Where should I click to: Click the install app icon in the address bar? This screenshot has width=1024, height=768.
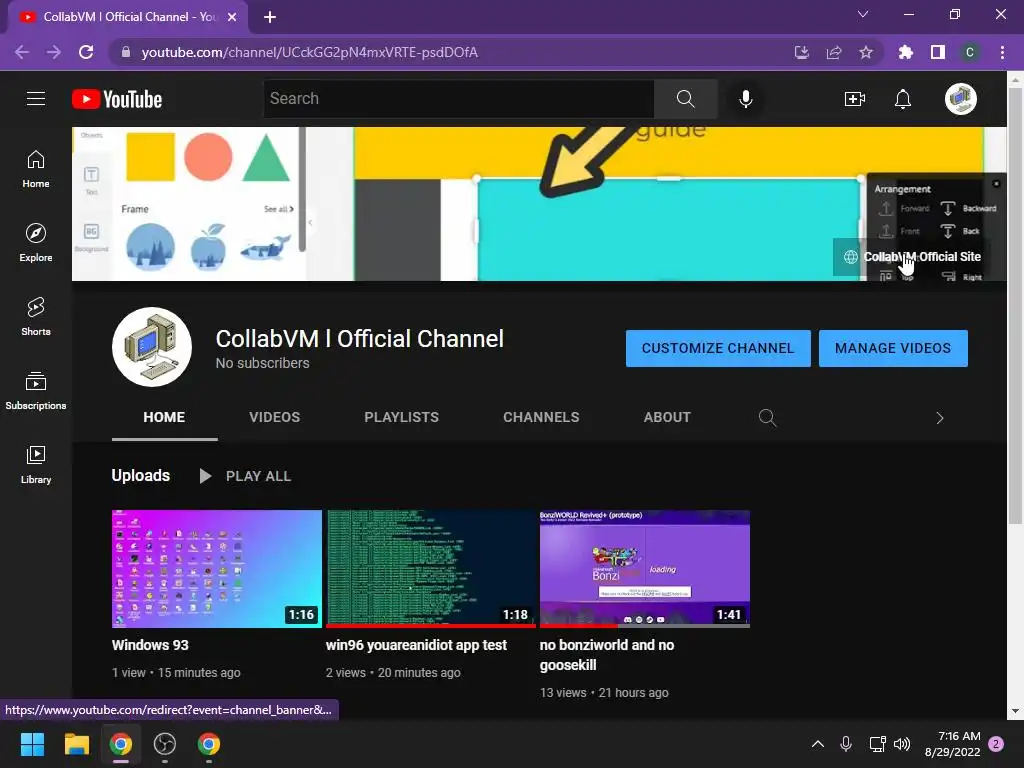pos(802,52)
